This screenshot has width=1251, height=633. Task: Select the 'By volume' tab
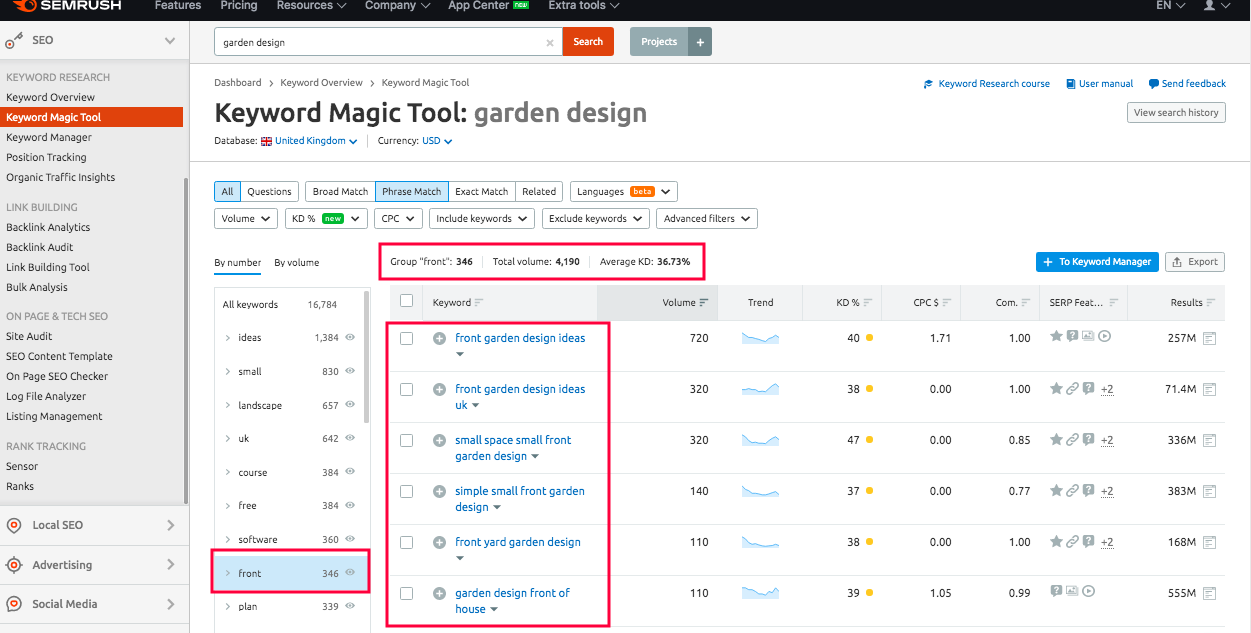point(297,263)
